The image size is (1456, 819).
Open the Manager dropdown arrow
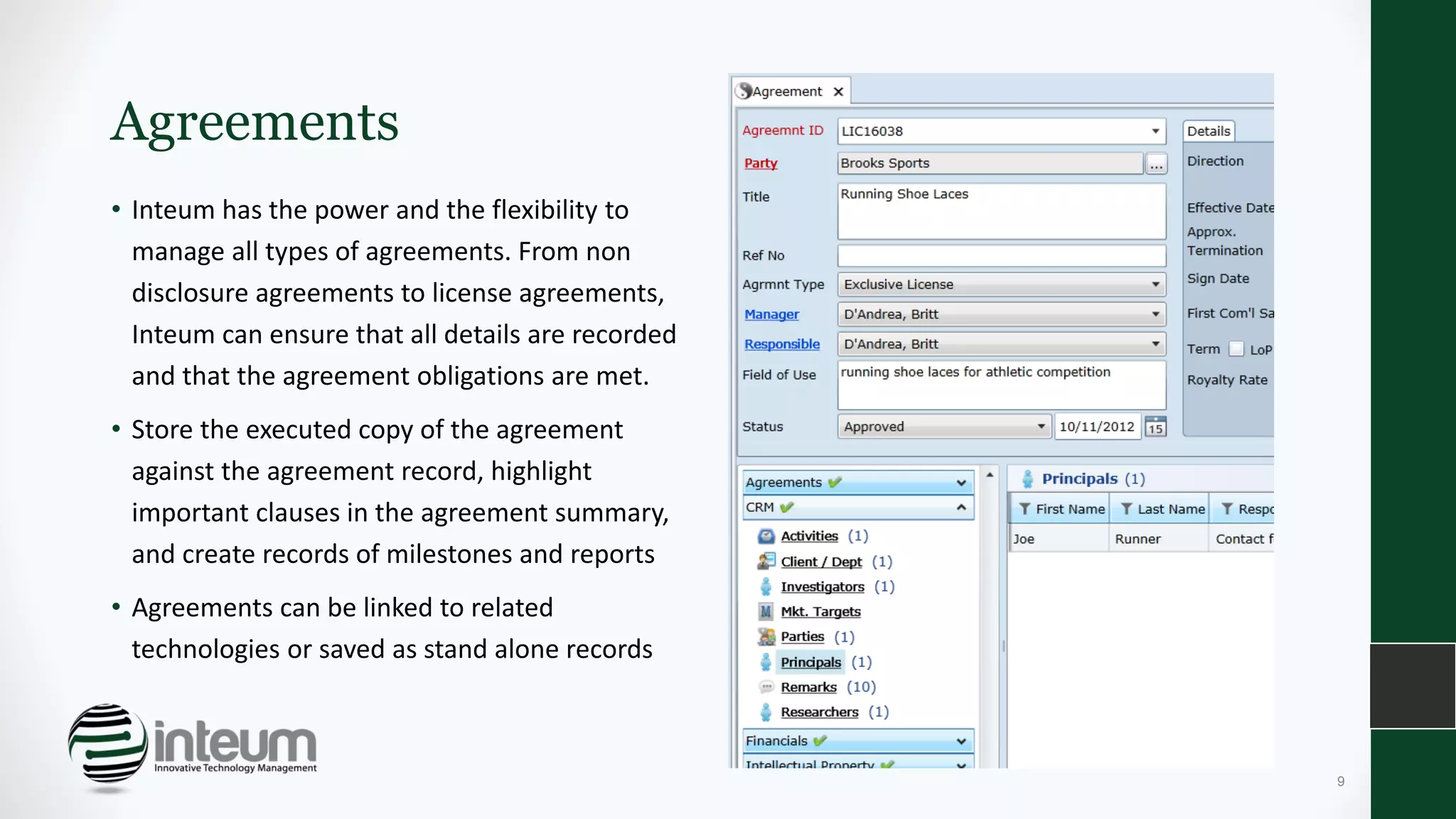click(1155, 314)
